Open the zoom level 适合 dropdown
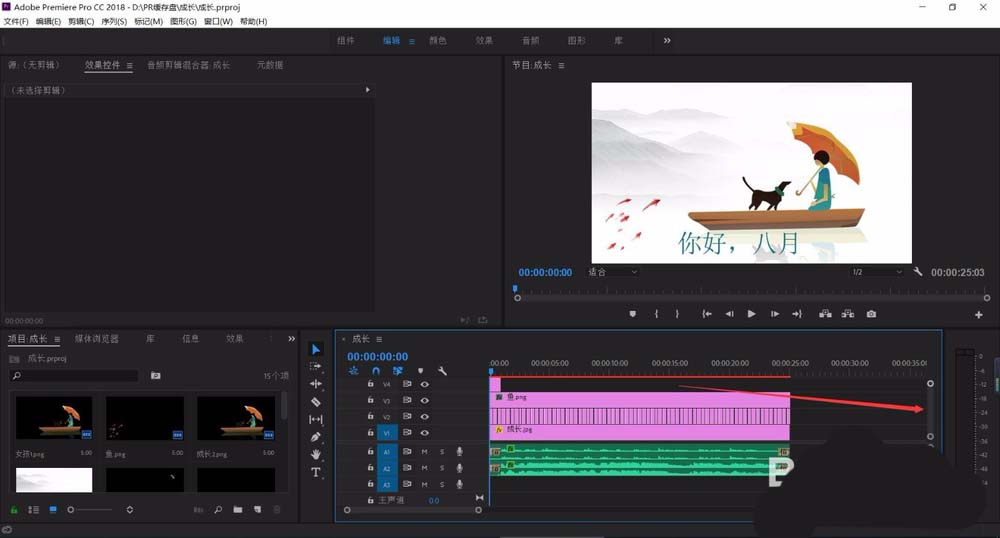1000x538 pixels. [612, 272]
